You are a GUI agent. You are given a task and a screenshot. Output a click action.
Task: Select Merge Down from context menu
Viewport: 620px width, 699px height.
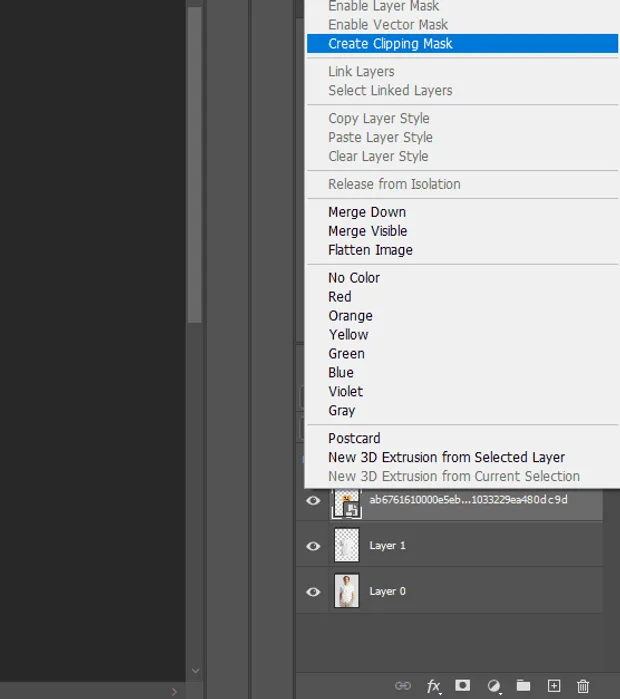pyautogui.click(x=367, y=212)
